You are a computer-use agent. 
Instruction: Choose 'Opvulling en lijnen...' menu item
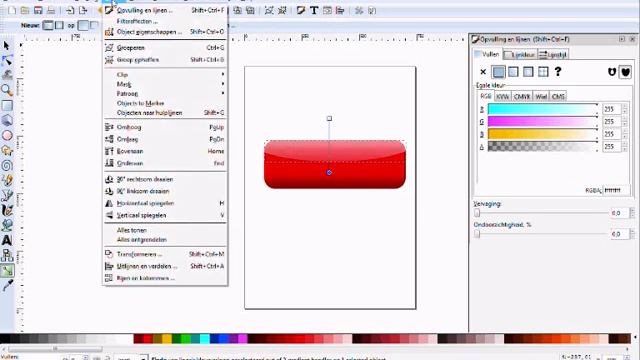tap(165, 10)
